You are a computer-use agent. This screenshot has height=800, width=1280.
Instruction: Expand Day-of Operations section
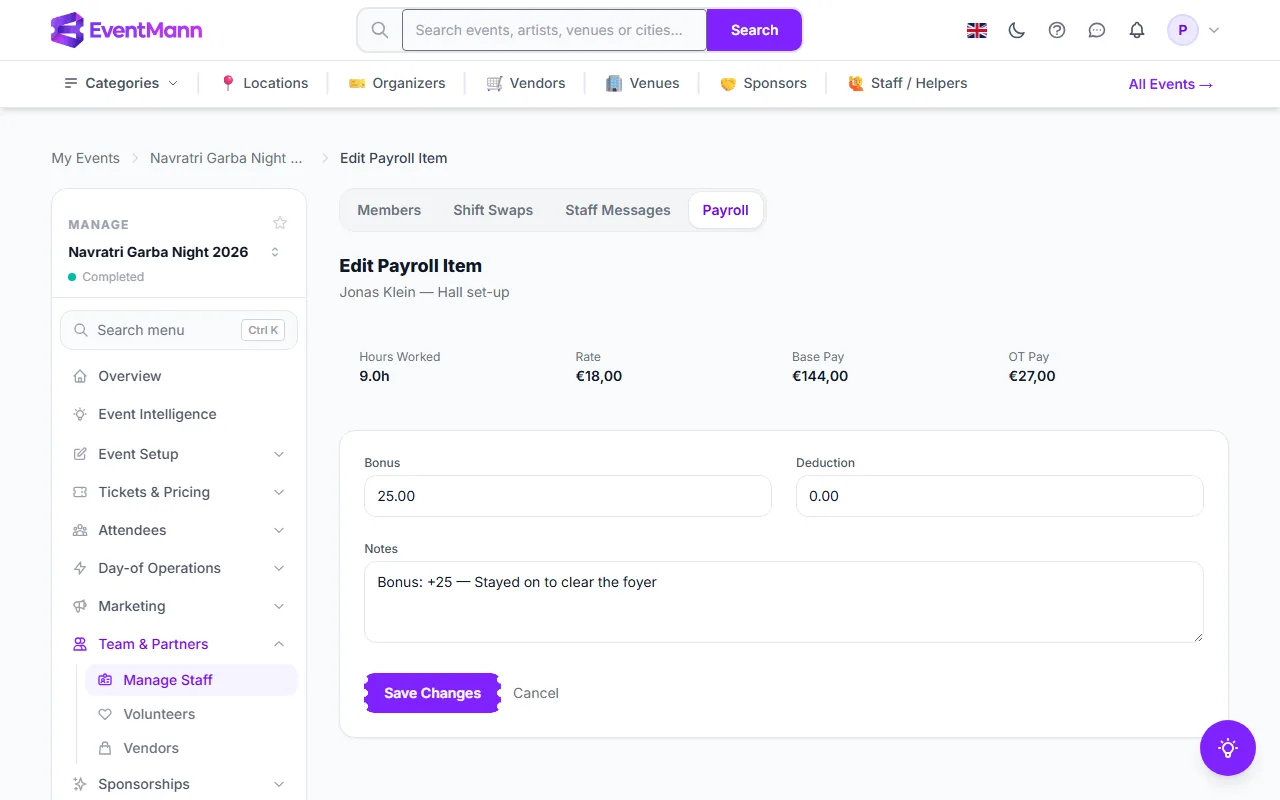pyautogui.click(x=179, y=568)
